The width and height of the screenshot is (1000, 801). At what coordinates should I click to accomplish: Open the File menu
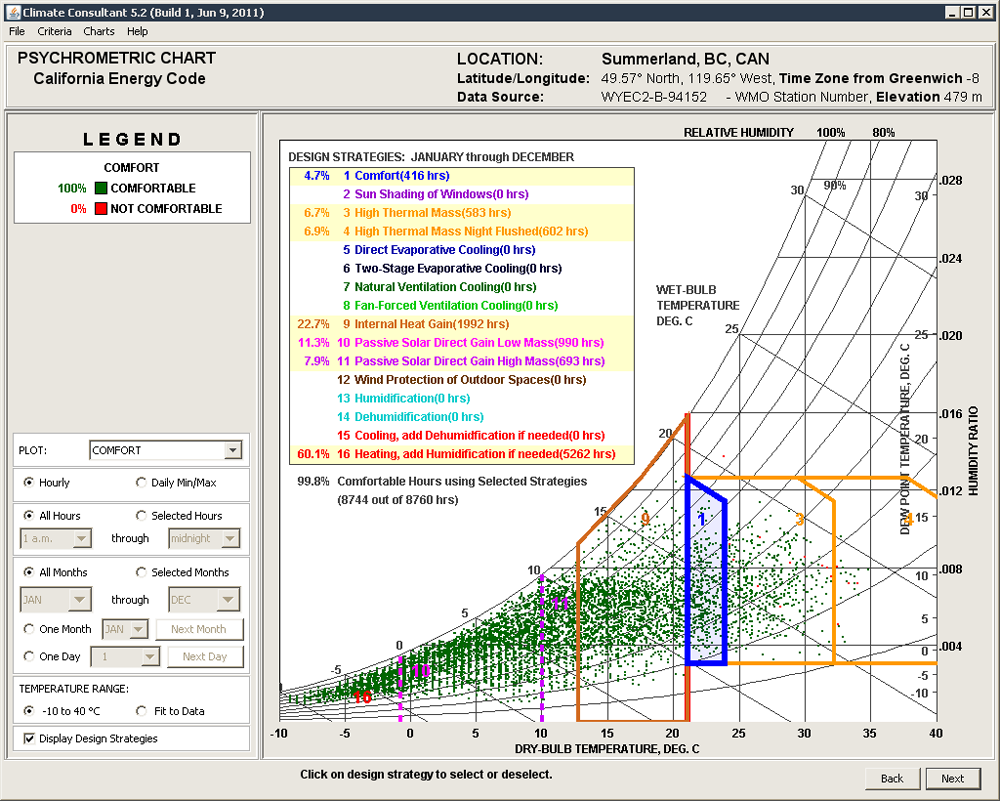[x=17, y=32]
